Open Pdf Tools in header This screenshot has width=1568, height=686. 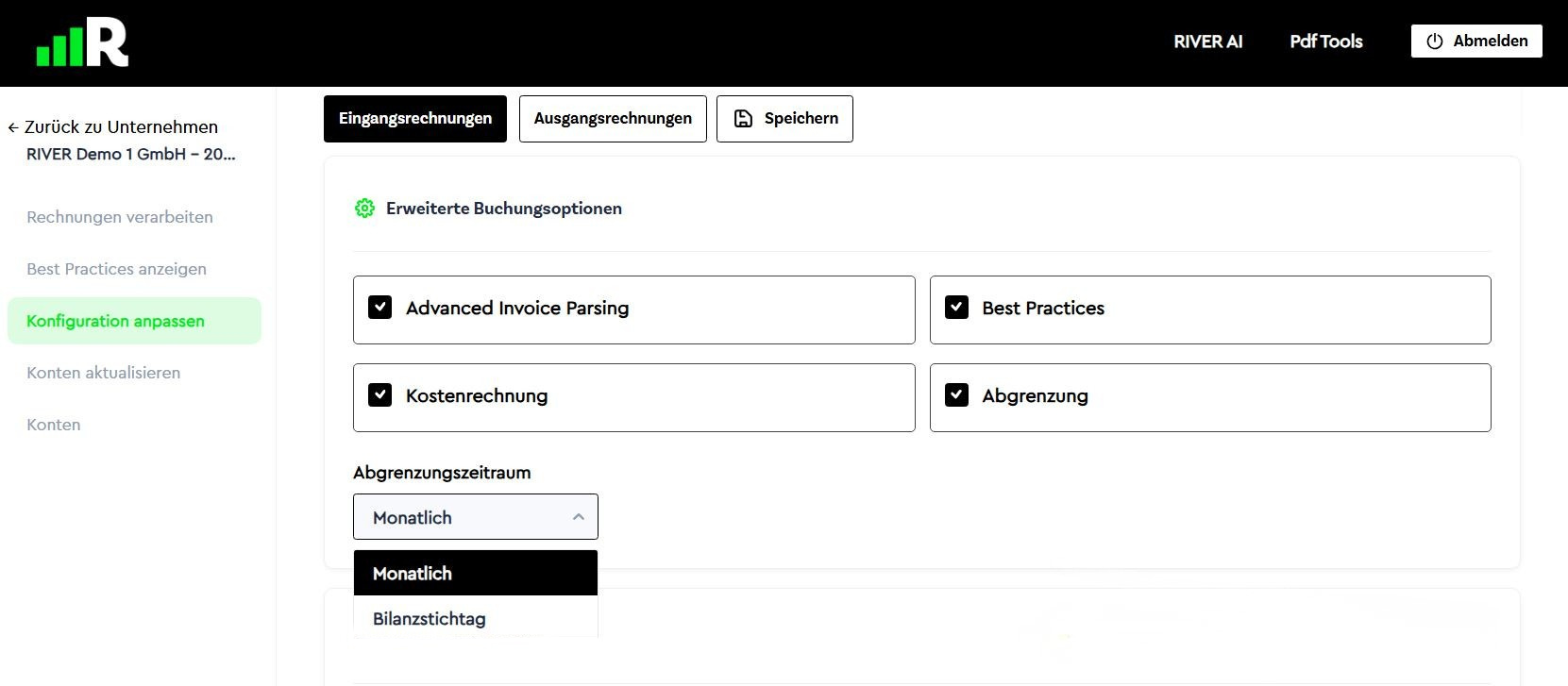tap(1326, 42)
